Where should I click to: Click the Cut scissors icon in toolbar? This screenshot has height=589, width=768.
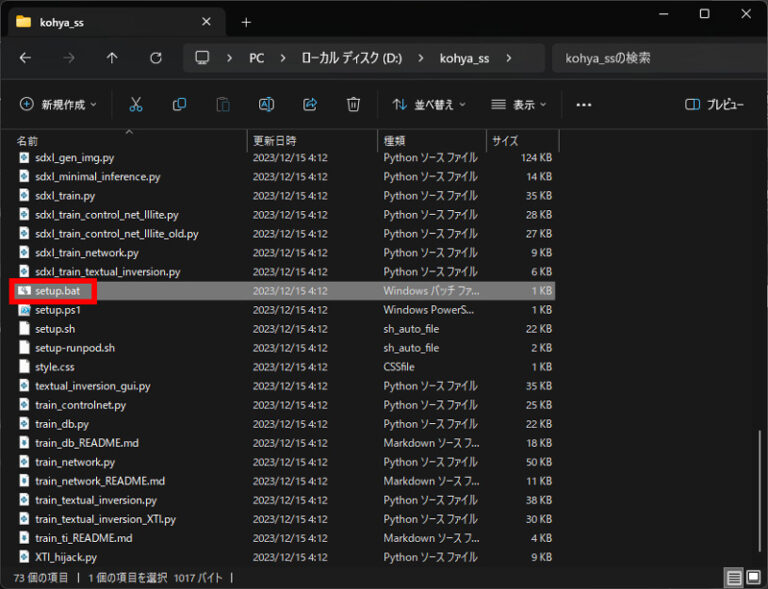pos(136,104)
